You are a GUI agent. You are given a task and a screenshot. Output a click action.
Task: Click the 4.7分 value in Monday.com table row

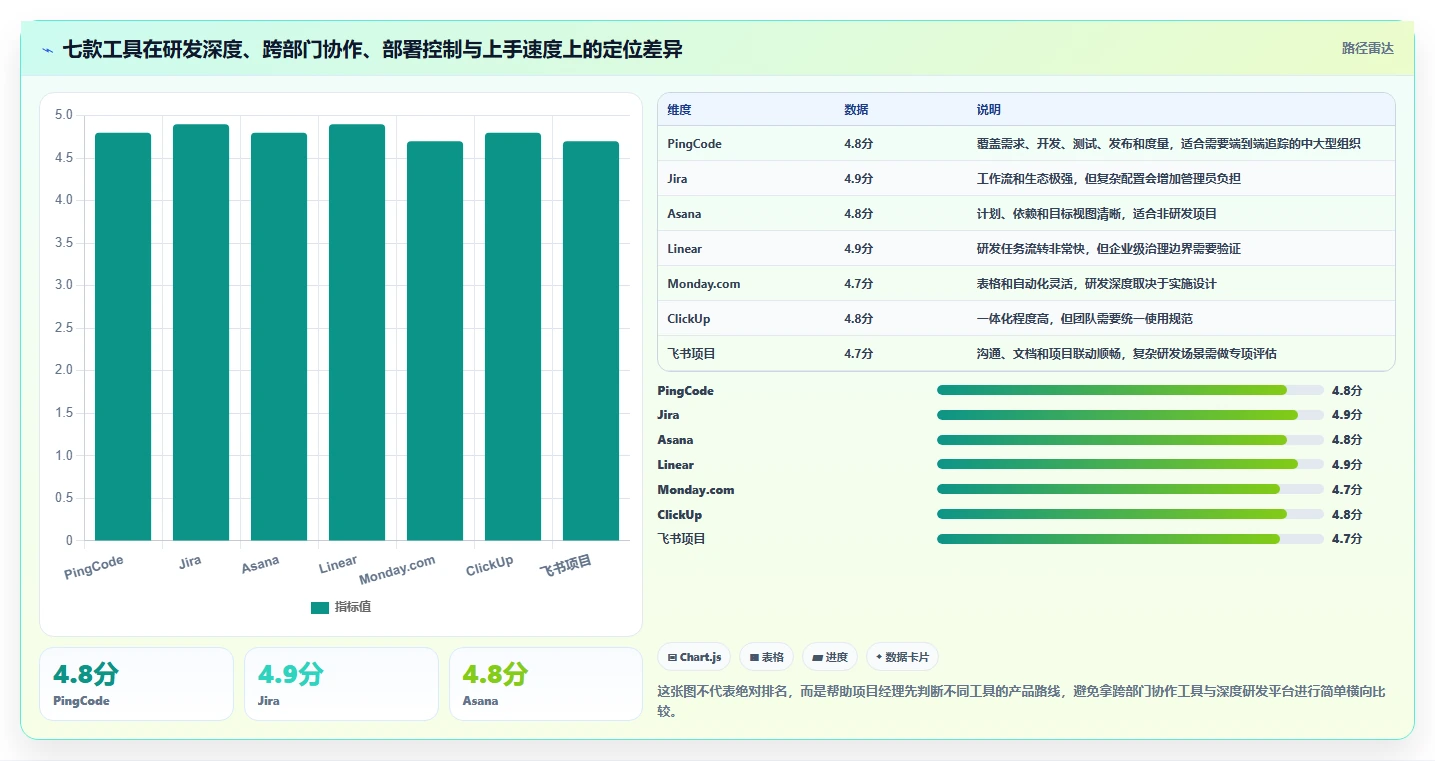click(858, 284)
